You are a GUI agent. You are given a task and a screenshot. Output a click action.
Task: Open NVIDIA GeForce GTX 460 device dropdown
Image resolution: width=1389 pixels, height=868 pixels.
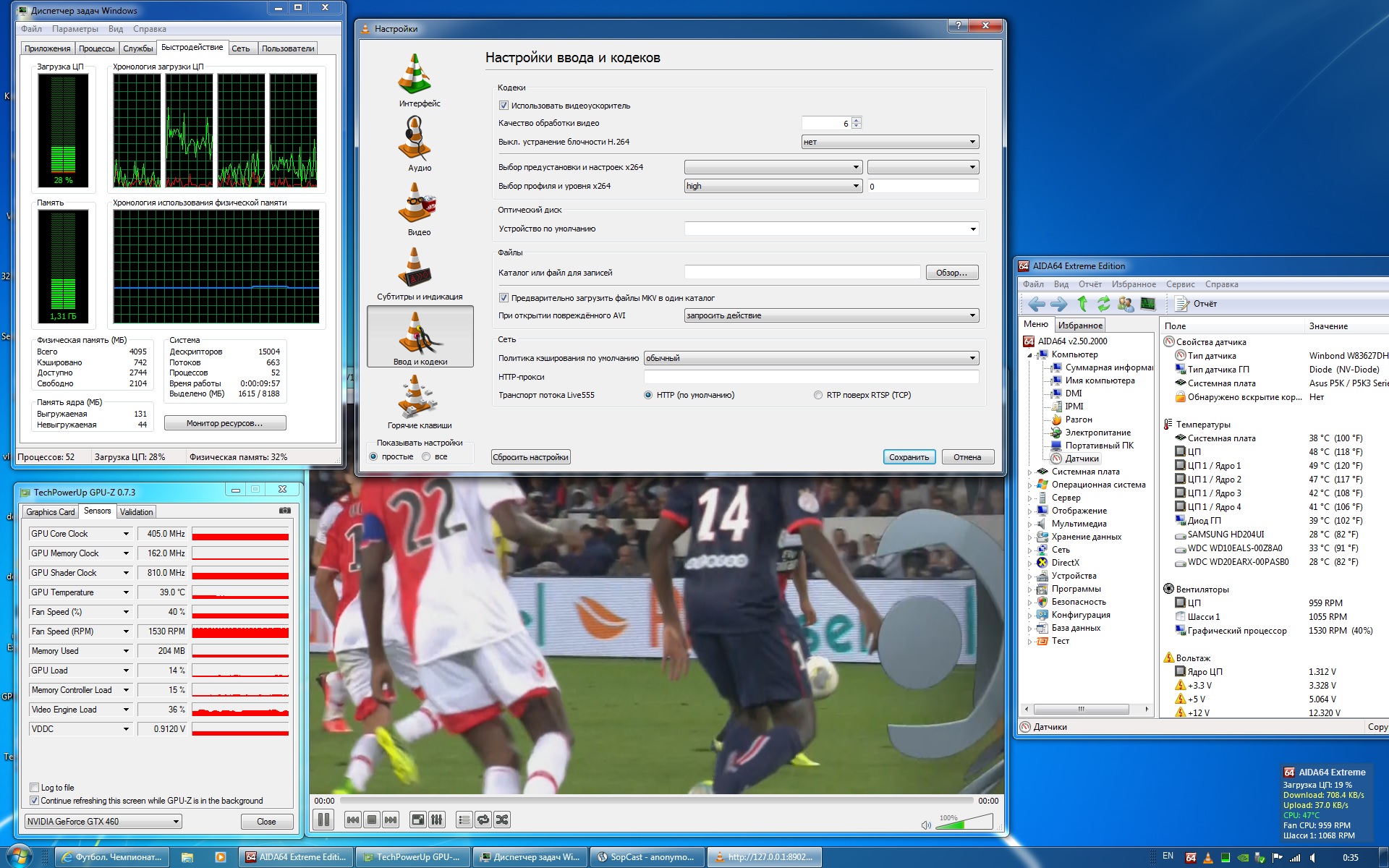103,822
